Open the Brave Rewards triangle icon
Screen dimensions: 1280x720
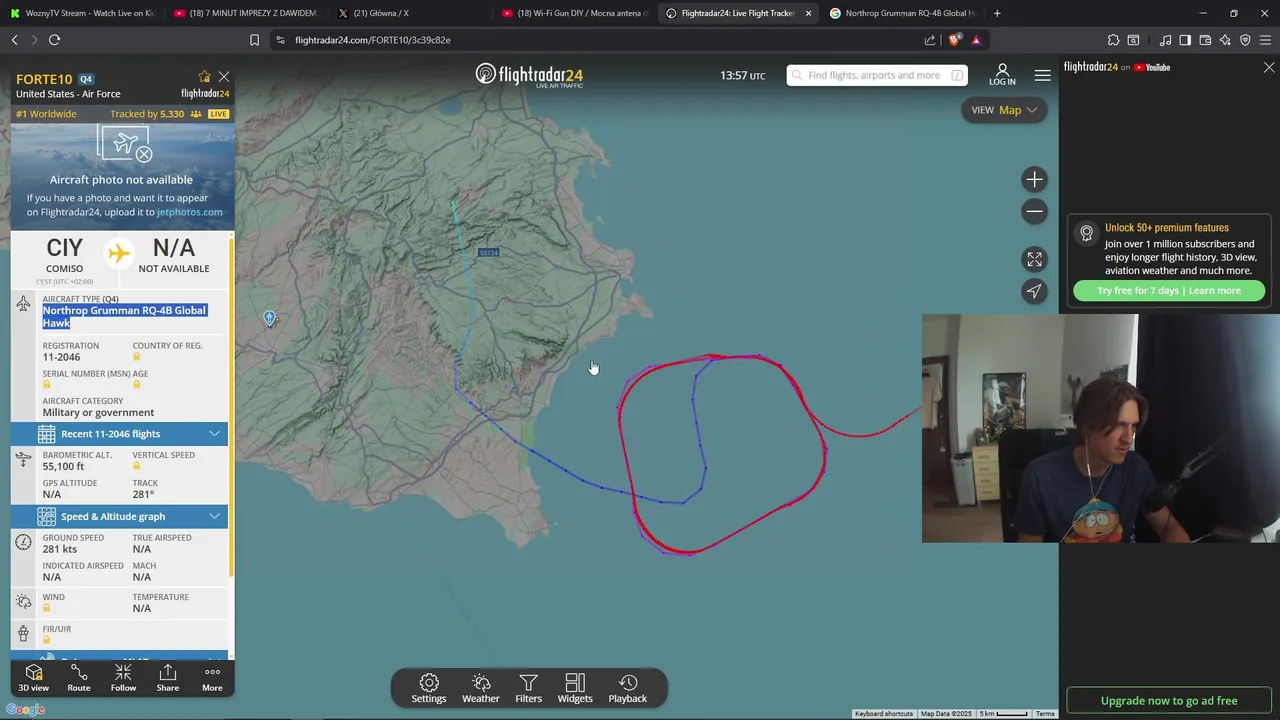(976, 40)
